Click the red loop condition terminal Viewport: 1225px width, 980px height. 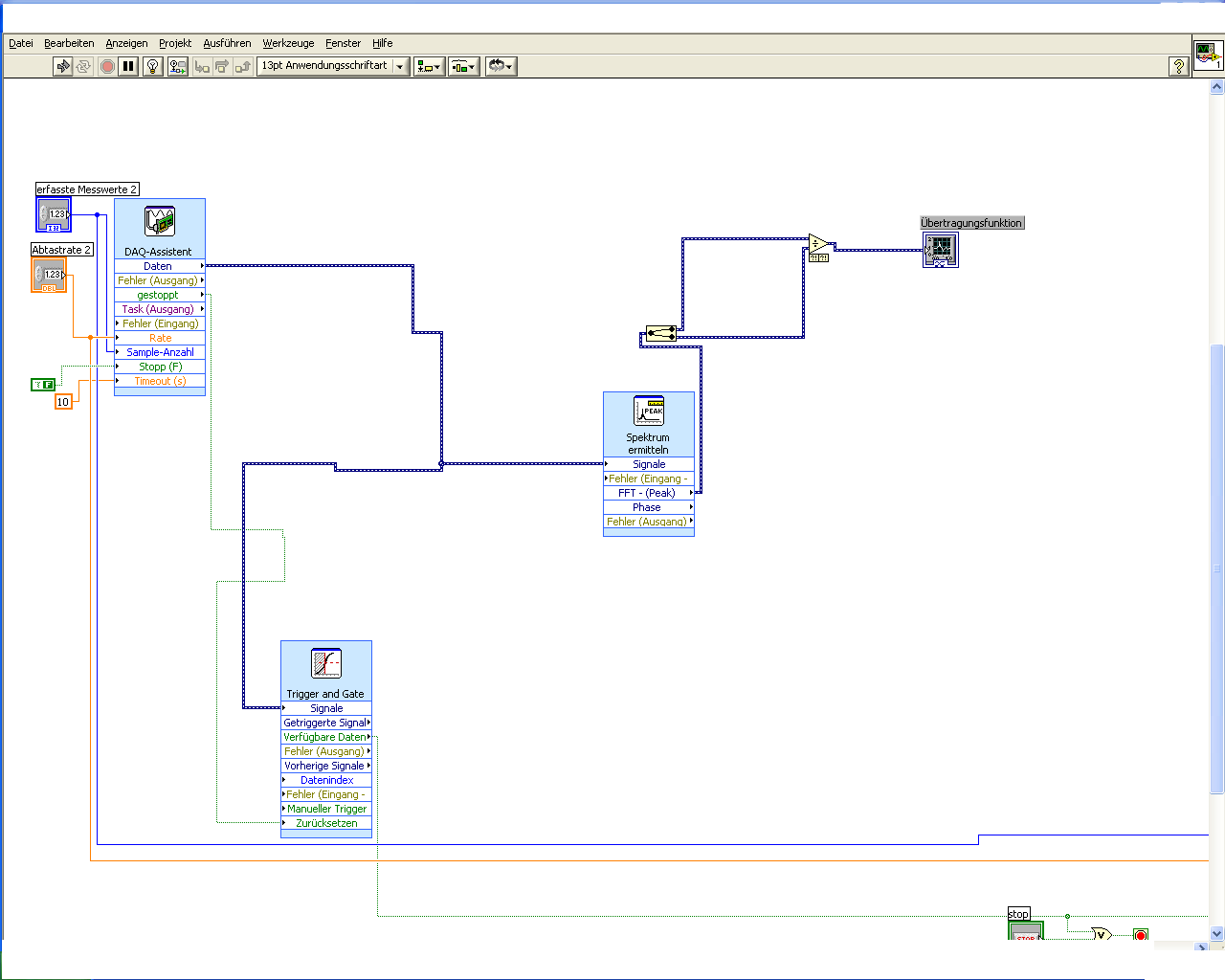(x=1141, y=935)
